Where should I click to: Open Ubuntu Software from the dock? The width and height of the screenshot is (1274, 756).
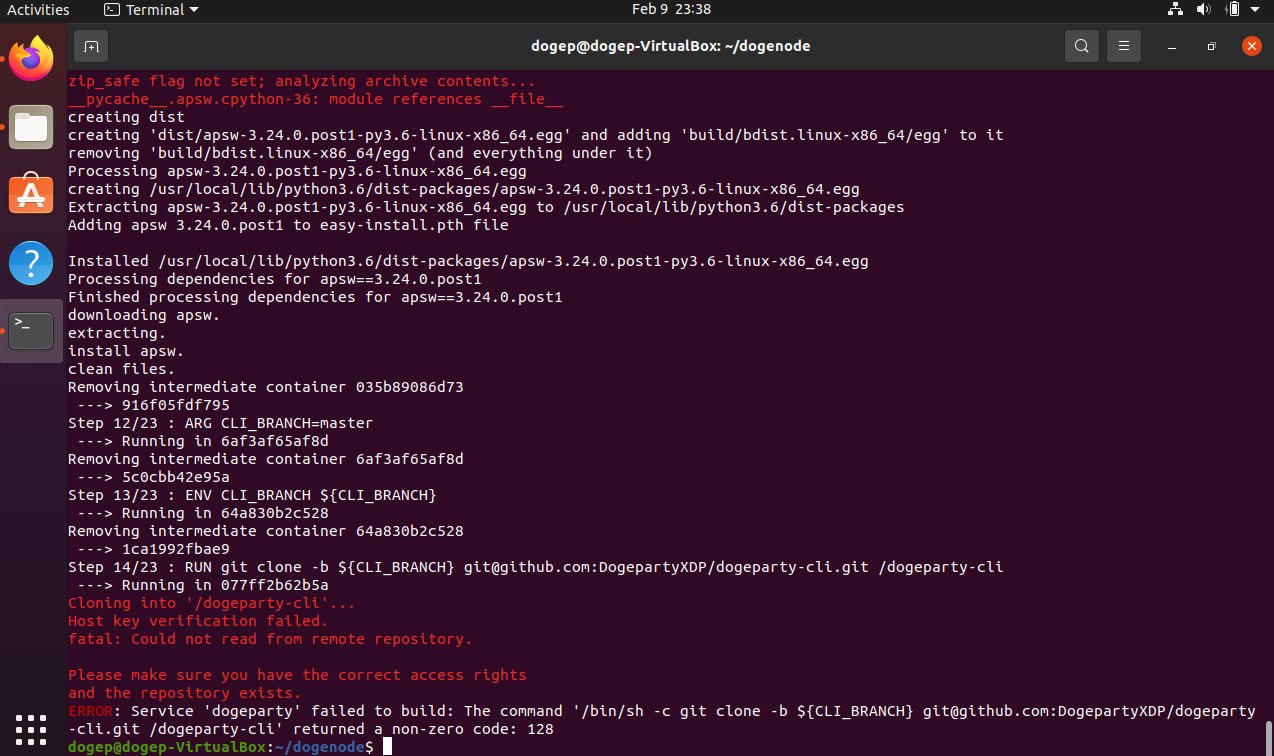(31, 195)
